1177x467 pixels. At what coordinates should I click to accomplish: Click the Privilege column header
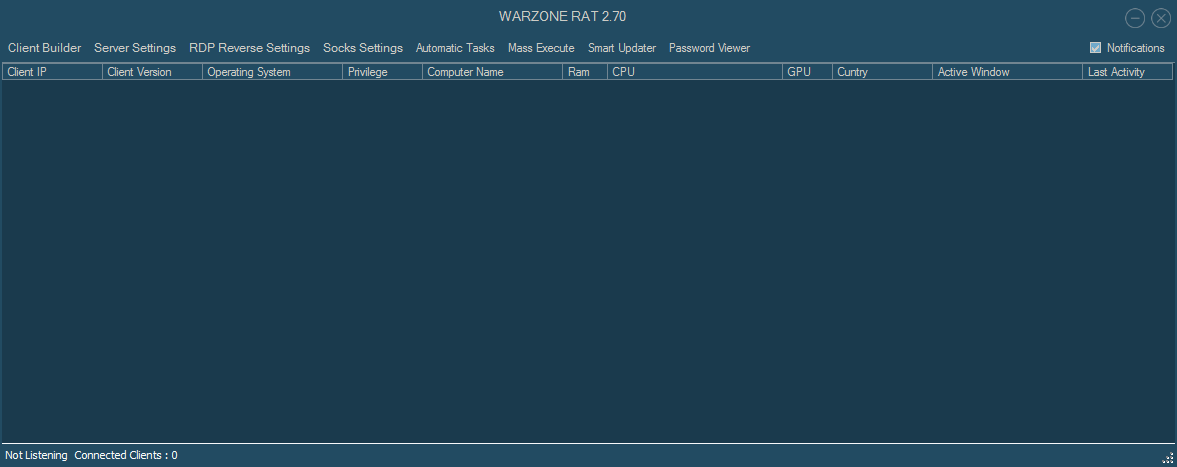click(382, 72)
